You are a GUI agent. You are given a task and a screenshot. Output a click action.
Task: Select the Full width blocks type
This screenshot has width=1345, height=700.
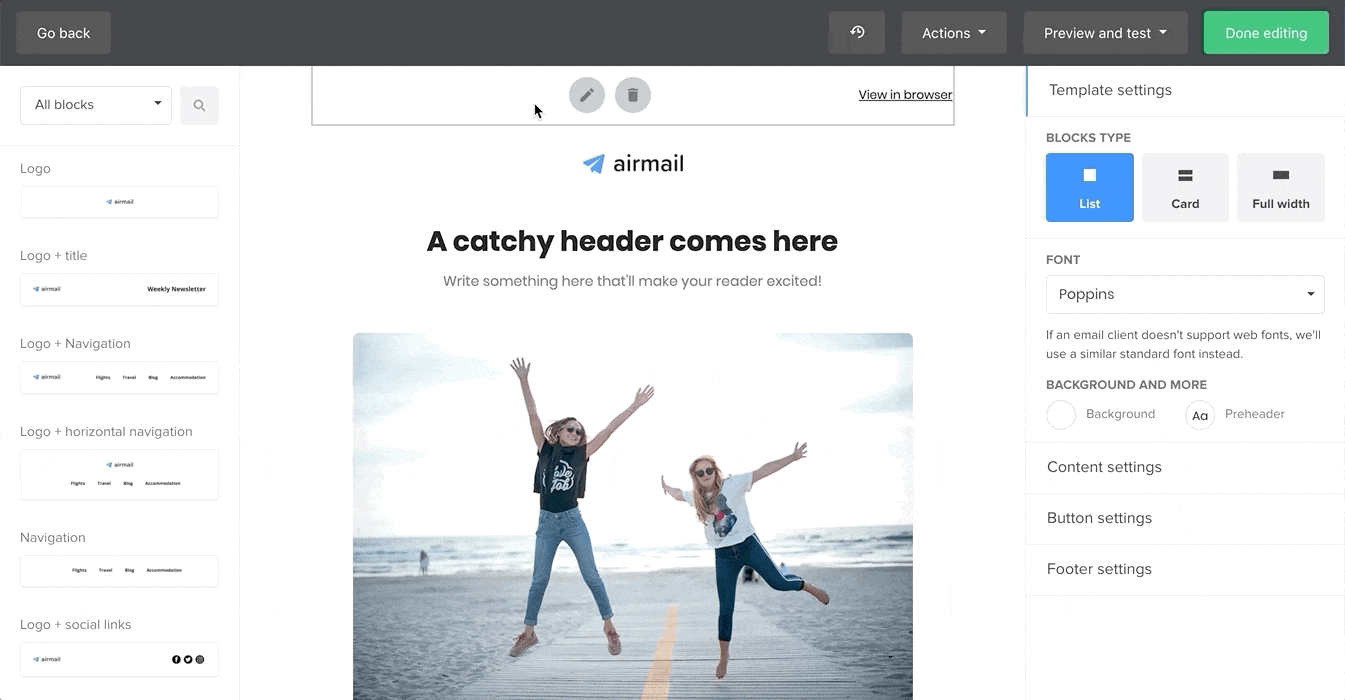tap(1281, 187)
